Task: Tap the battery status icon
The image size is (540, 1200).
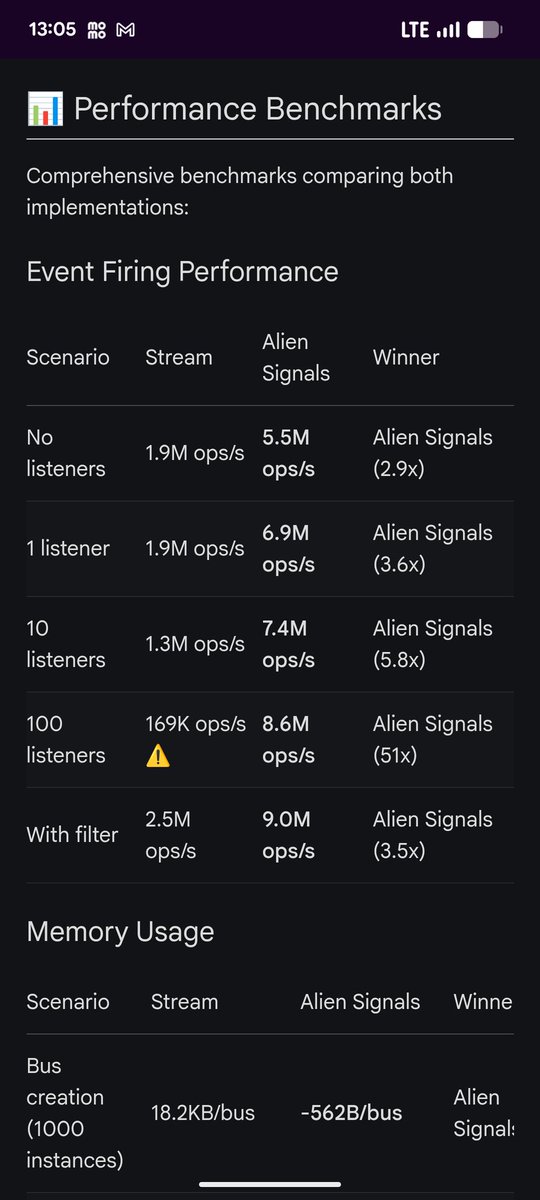Action: (484, 30)
